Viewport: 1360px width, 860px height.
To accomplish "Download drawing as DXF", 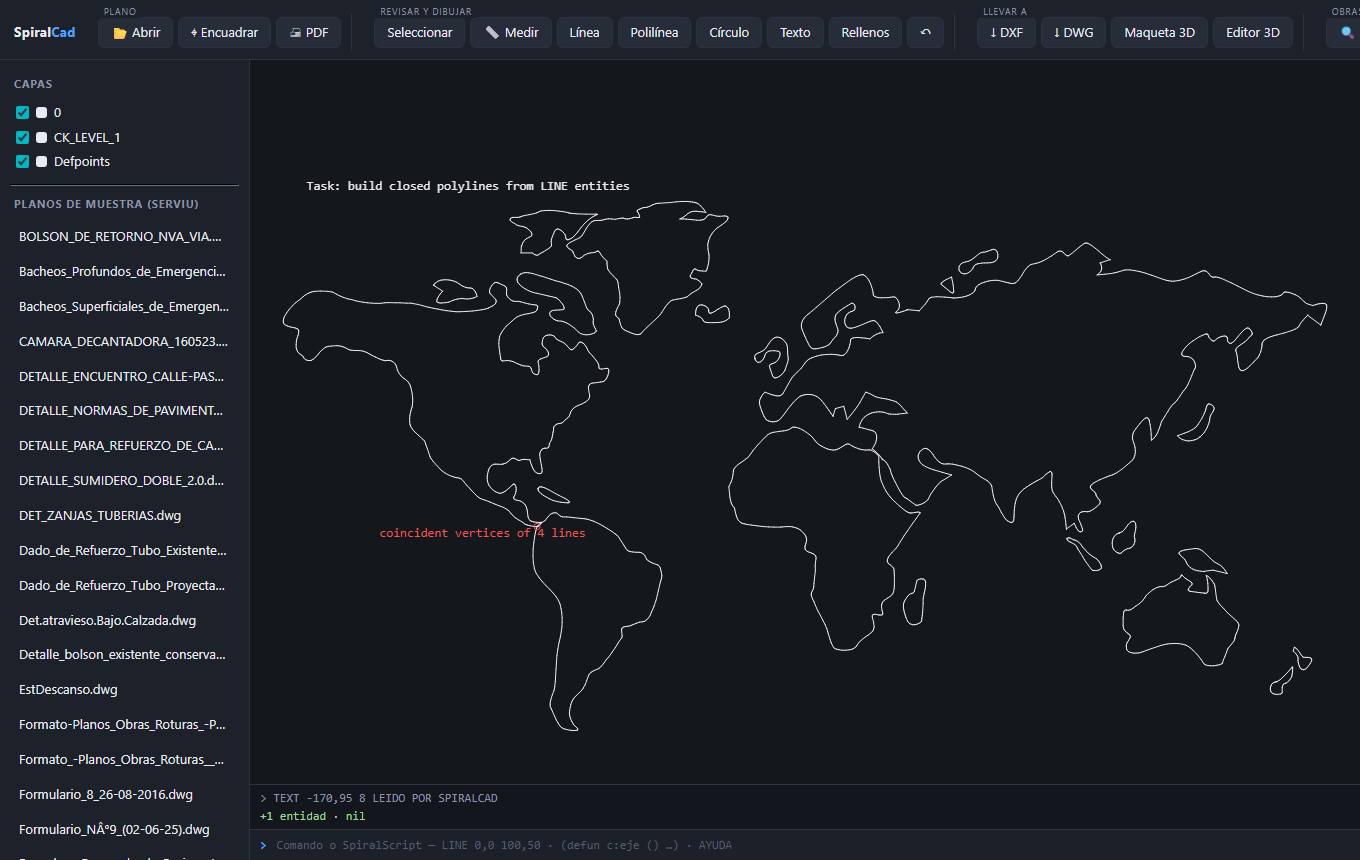I will click(x=1006, y=32).
